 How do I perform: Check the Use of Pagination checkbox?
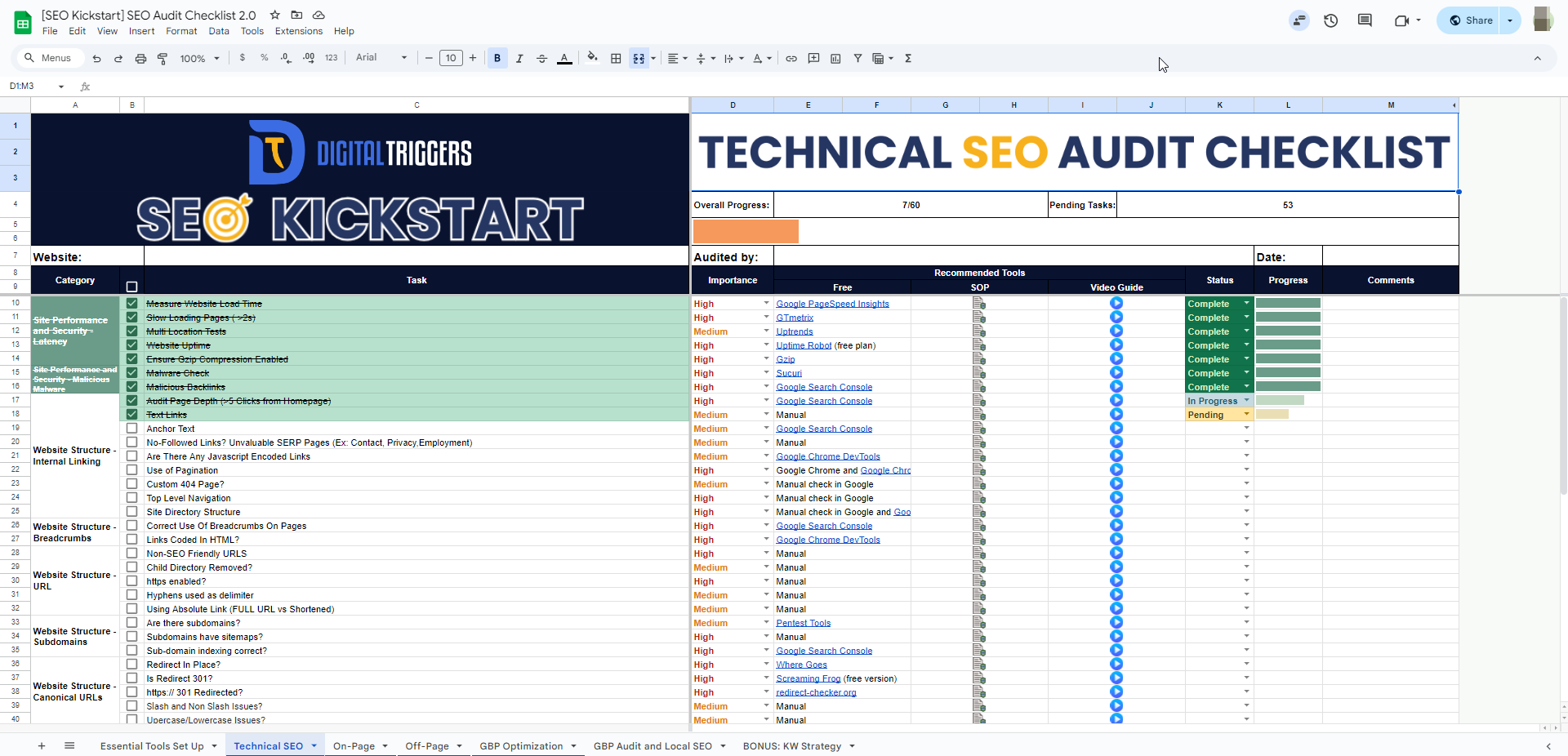(131, 469)
